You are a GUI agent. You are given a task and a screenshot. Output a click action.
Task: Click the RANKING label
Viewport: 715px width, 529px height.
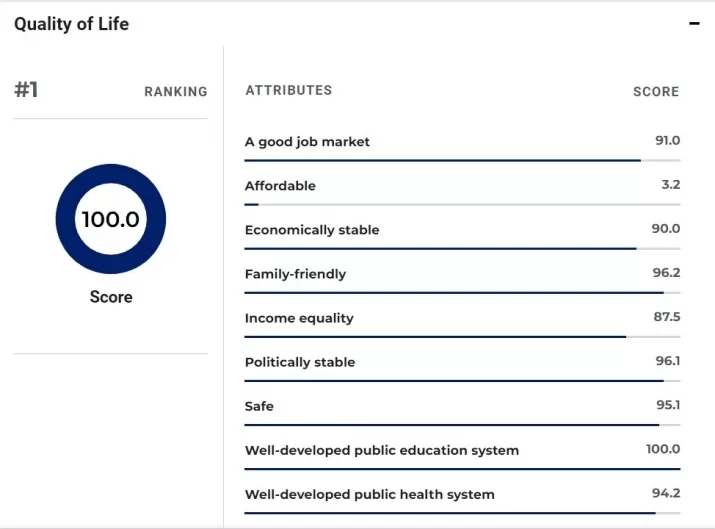point(176,91)
